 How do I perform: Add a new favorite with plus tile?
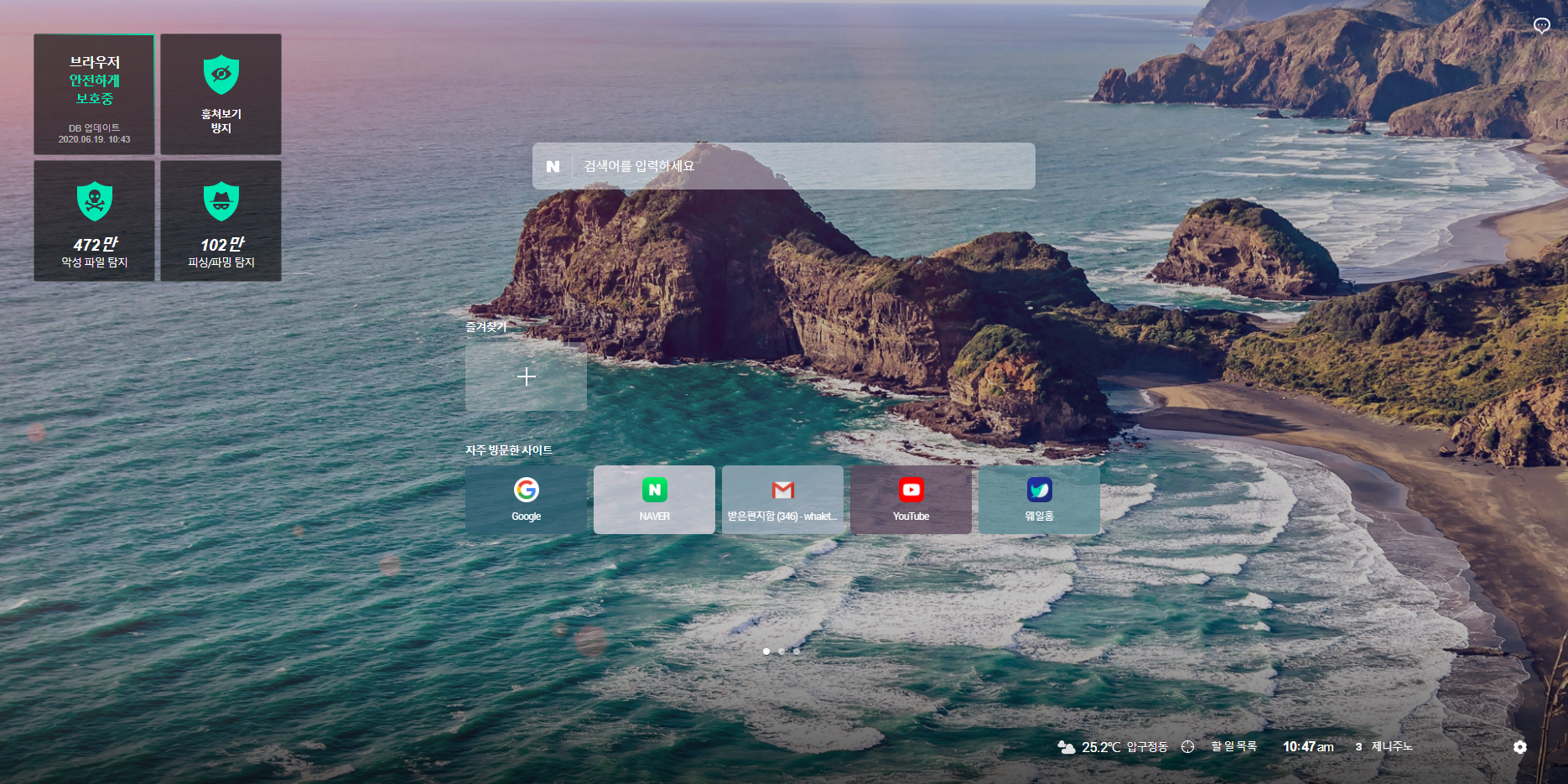526,376
